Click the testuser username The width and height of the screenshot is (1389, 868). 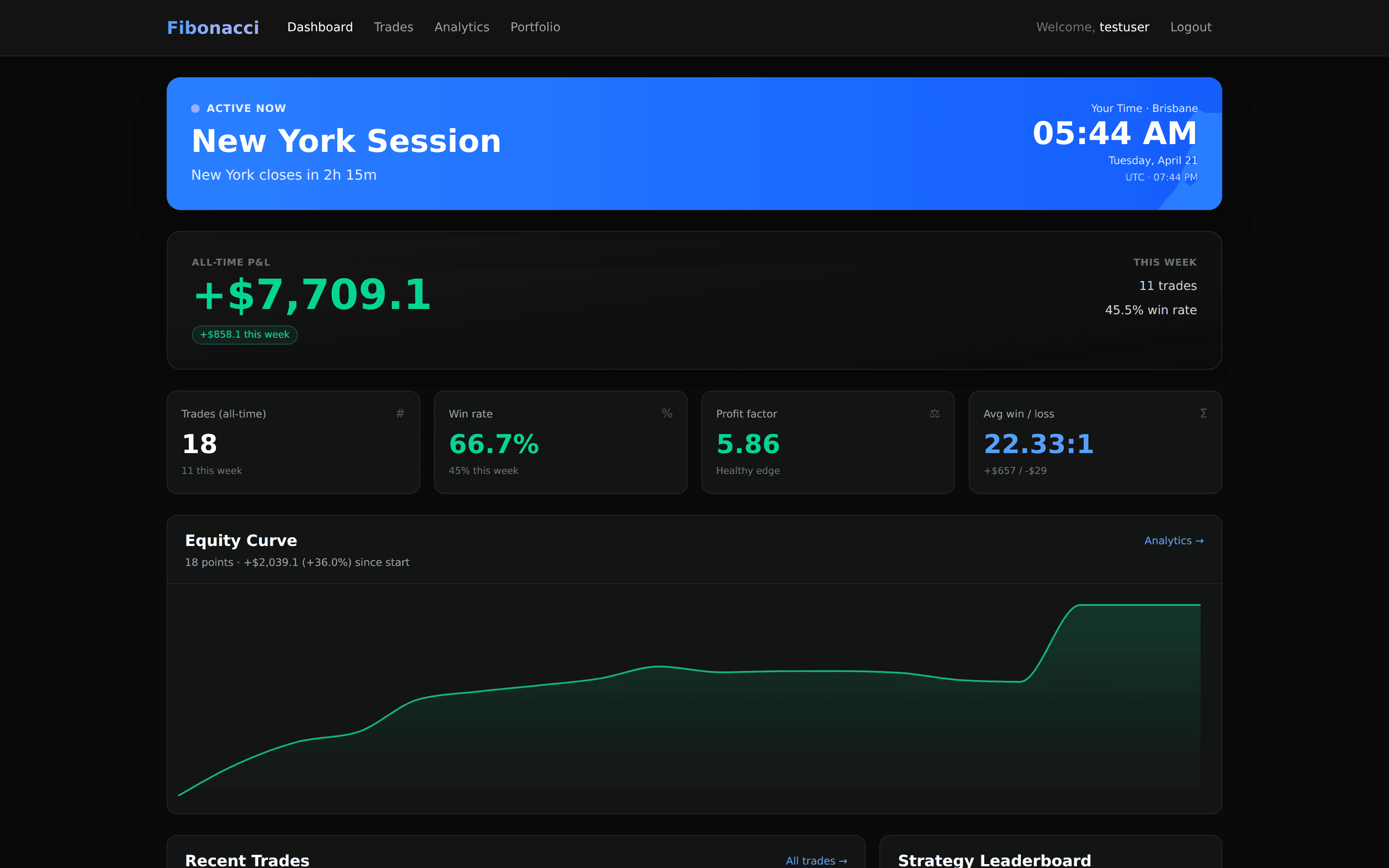(x=1124, y=27)
